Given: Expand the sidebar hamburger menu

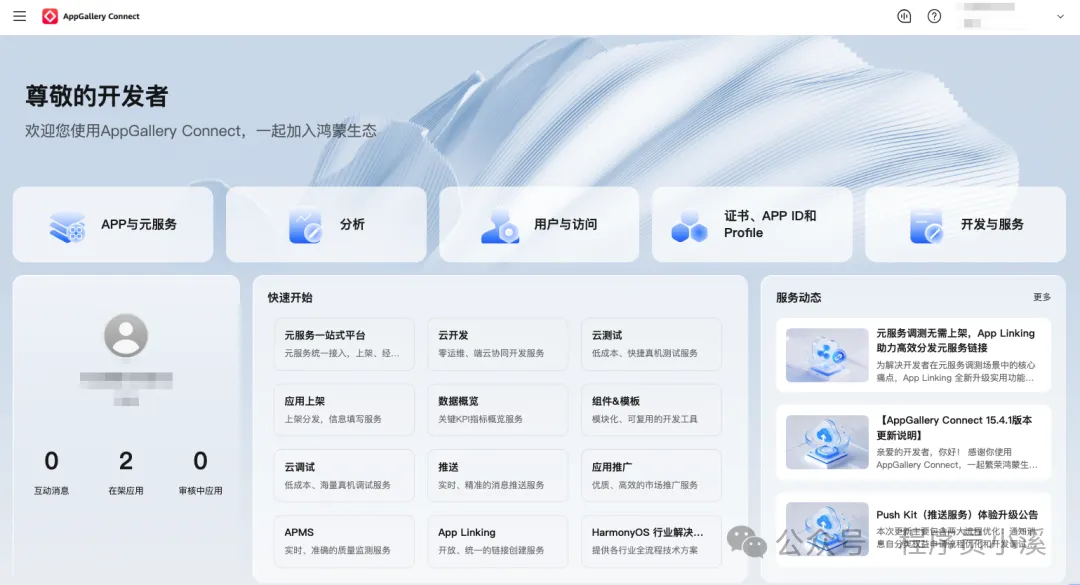Looking at the screenshot, I should (x=19, y=16).
